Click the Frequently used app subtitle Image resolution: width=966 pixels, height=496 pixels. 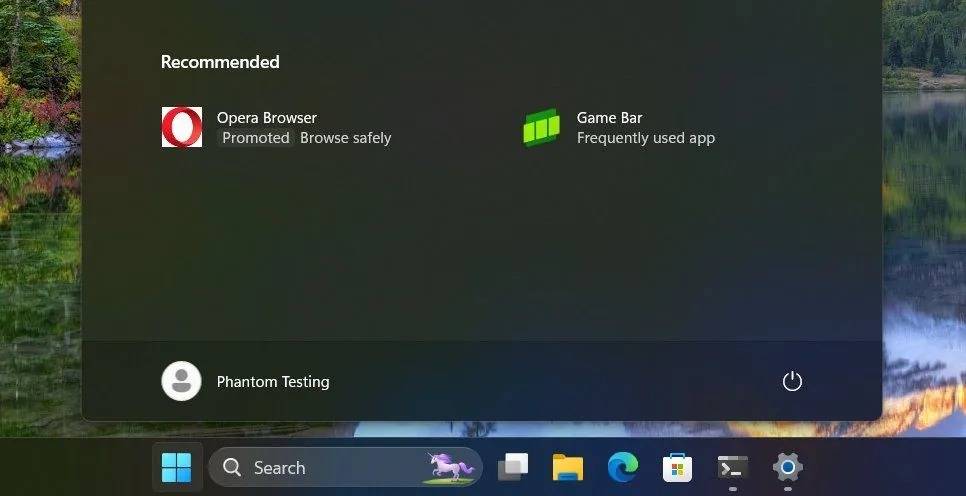pos(646,138)
